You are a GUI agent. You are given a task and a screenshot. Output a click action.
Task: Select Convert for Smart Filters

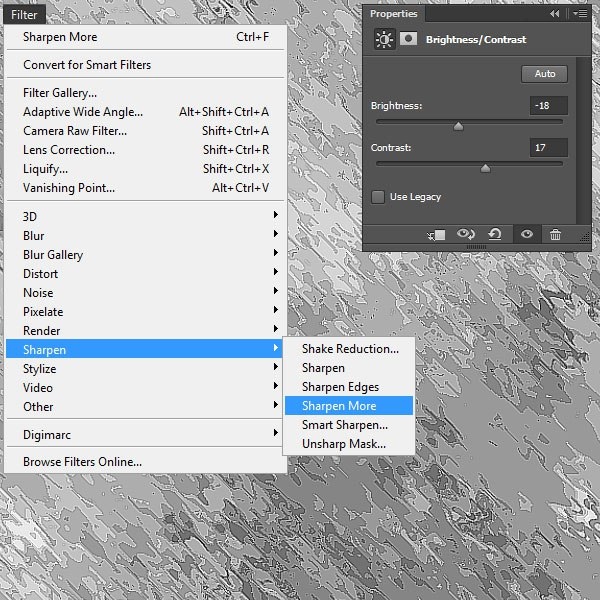tap(145, 65)
